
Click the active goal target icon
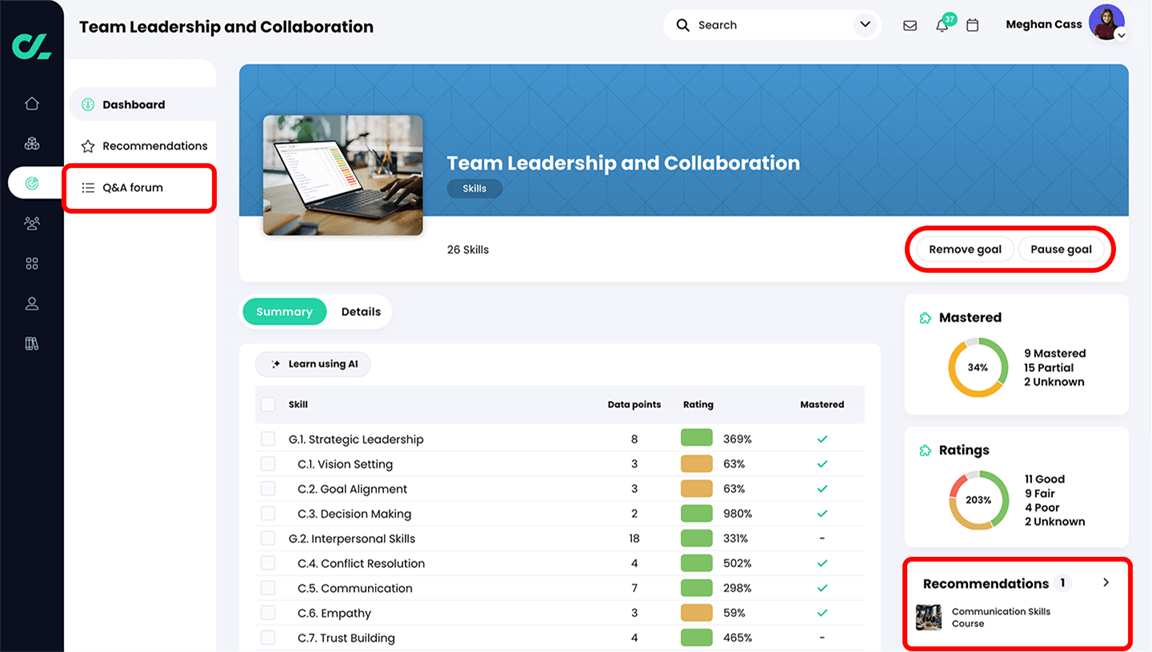click(31, 183)
